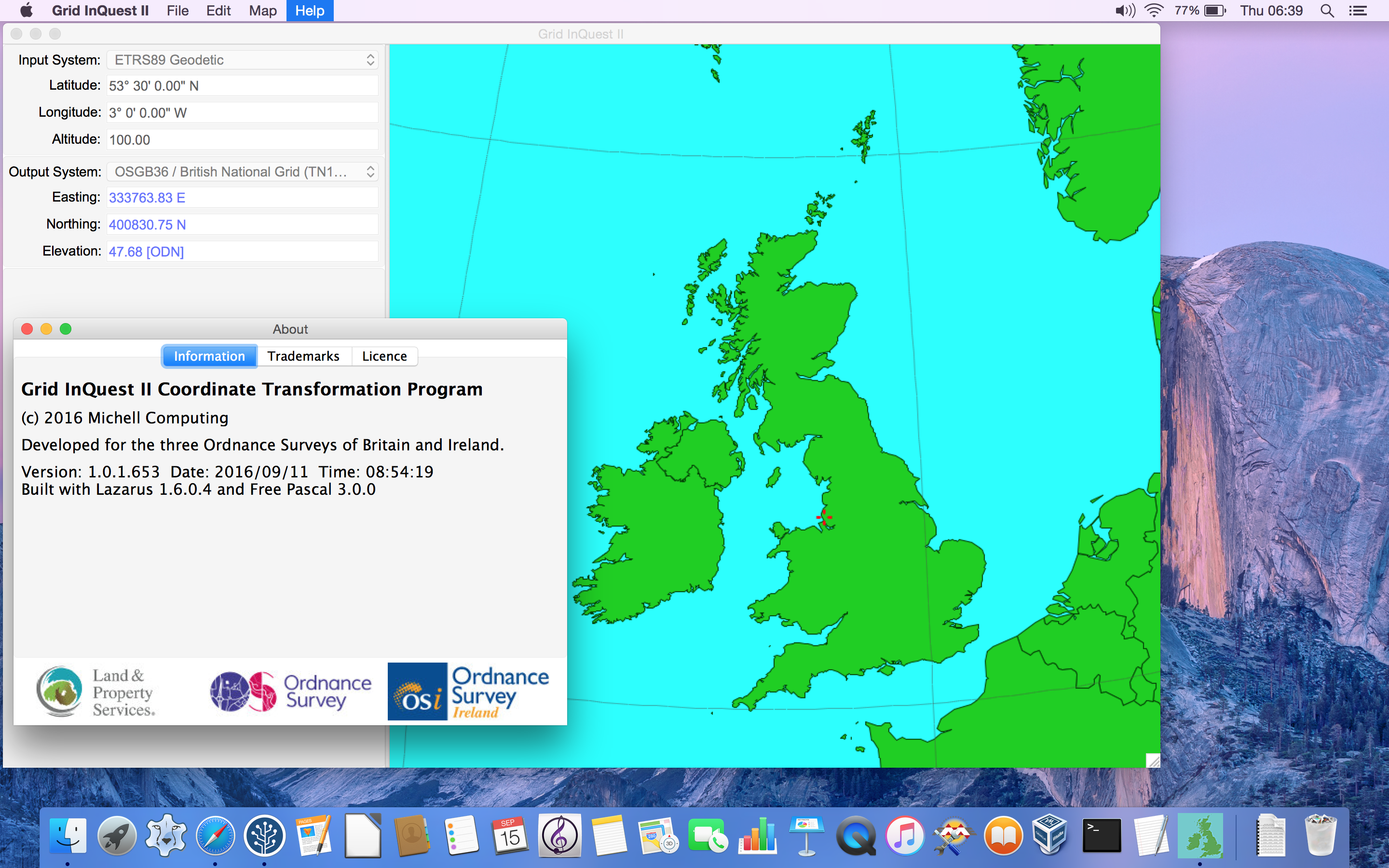Click the red crosshair marker on the map

(x=824, y=517)
